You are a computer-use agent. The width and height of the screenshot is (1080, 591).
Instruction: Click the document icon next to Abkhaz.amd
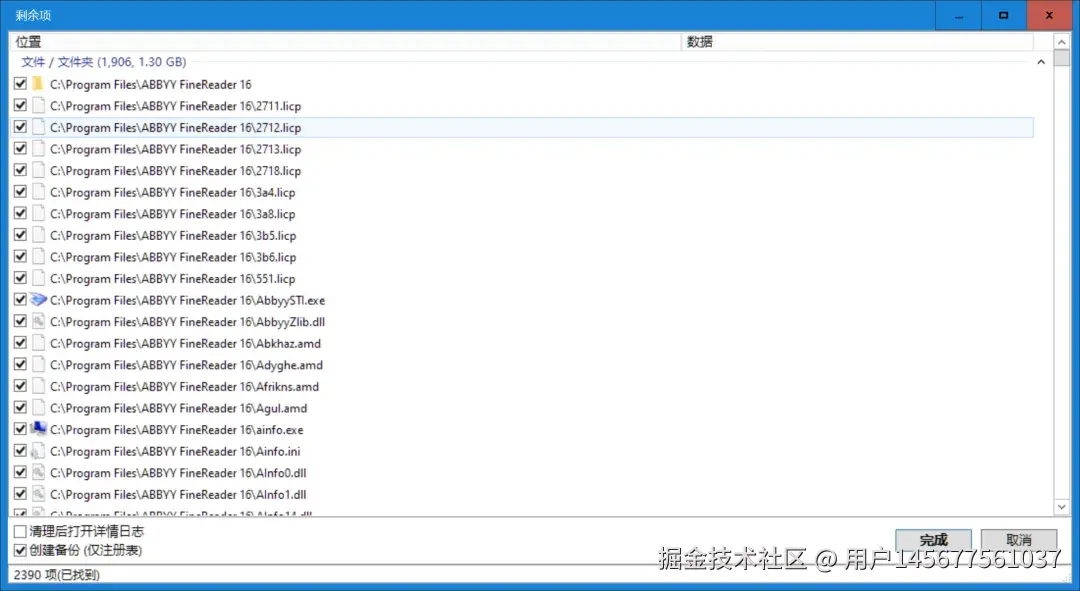click(38, 343)
